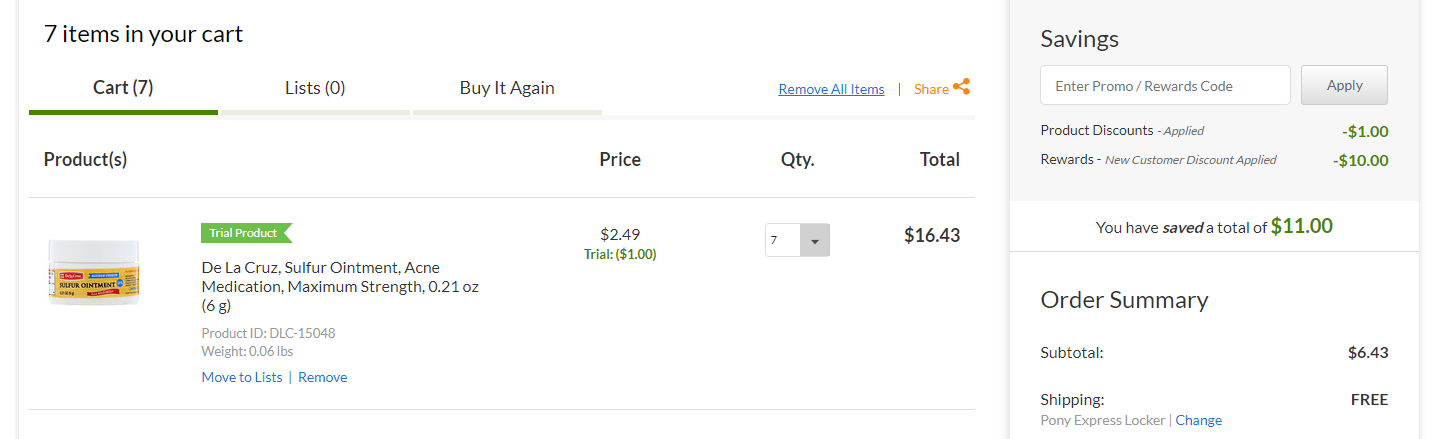Open the quantity dropdown arrow
The image size is (1435, 439).
[x=814, y=240]
